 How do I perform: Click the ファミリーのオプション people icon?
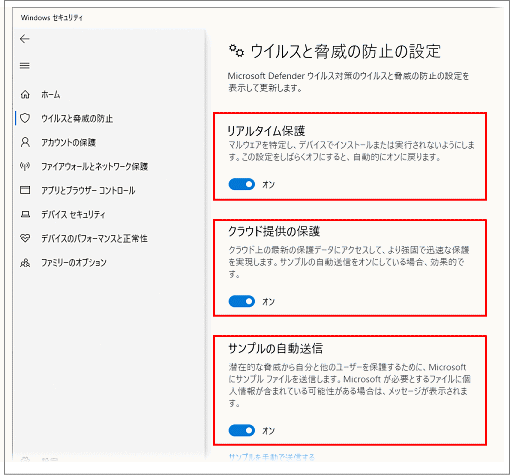click(x=25, y=263)
